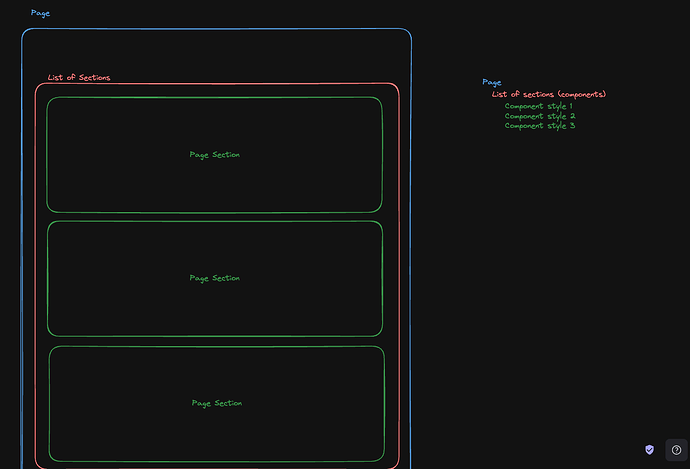Select the "Component style 2" text
Screen dimensions: 690x469
(539, 116)
